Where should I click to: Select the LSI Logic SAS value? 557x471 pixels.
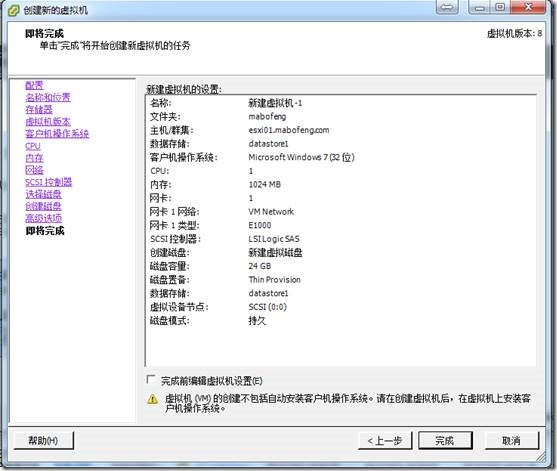tap(274, 239)
